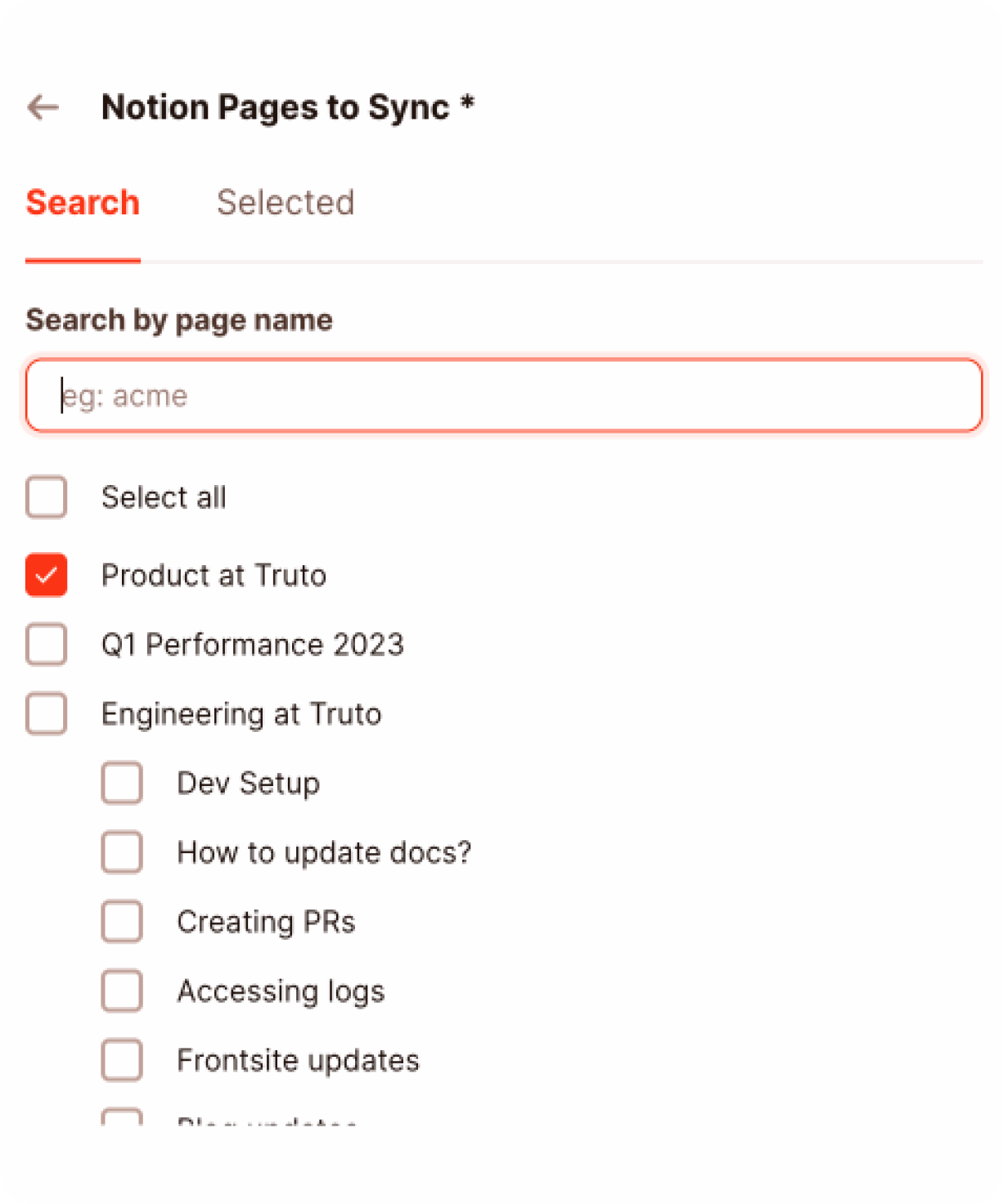The height and width of the screenshot is (1204, 1003).
Task: Click the Accessing logs page label
Action: click(x=281, y=991)
